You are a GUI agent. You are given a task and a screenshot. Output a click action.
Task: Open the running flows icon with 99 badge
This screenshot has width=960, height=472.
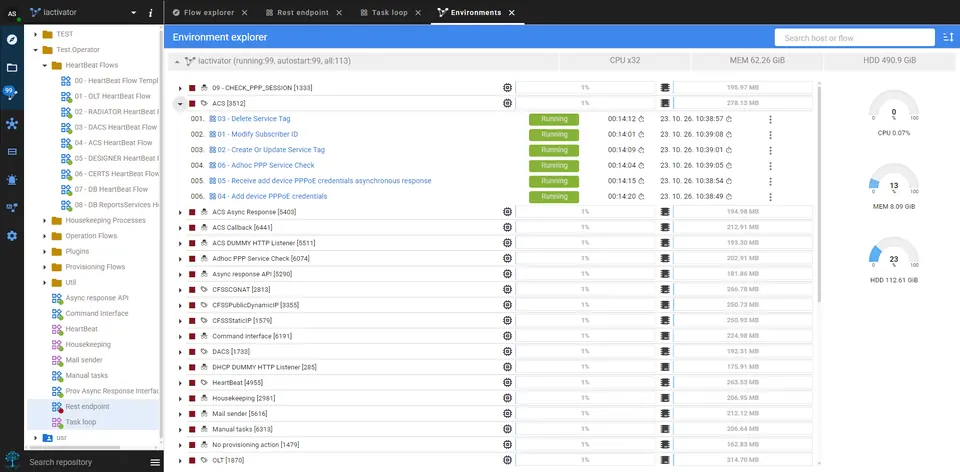(x=10, y=94)
